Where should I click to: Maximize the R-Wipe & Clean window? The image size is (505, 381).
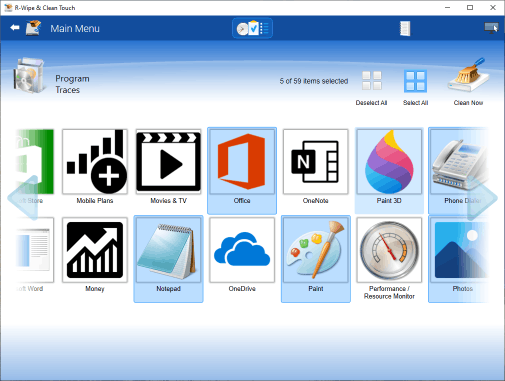tap(470, 7)
